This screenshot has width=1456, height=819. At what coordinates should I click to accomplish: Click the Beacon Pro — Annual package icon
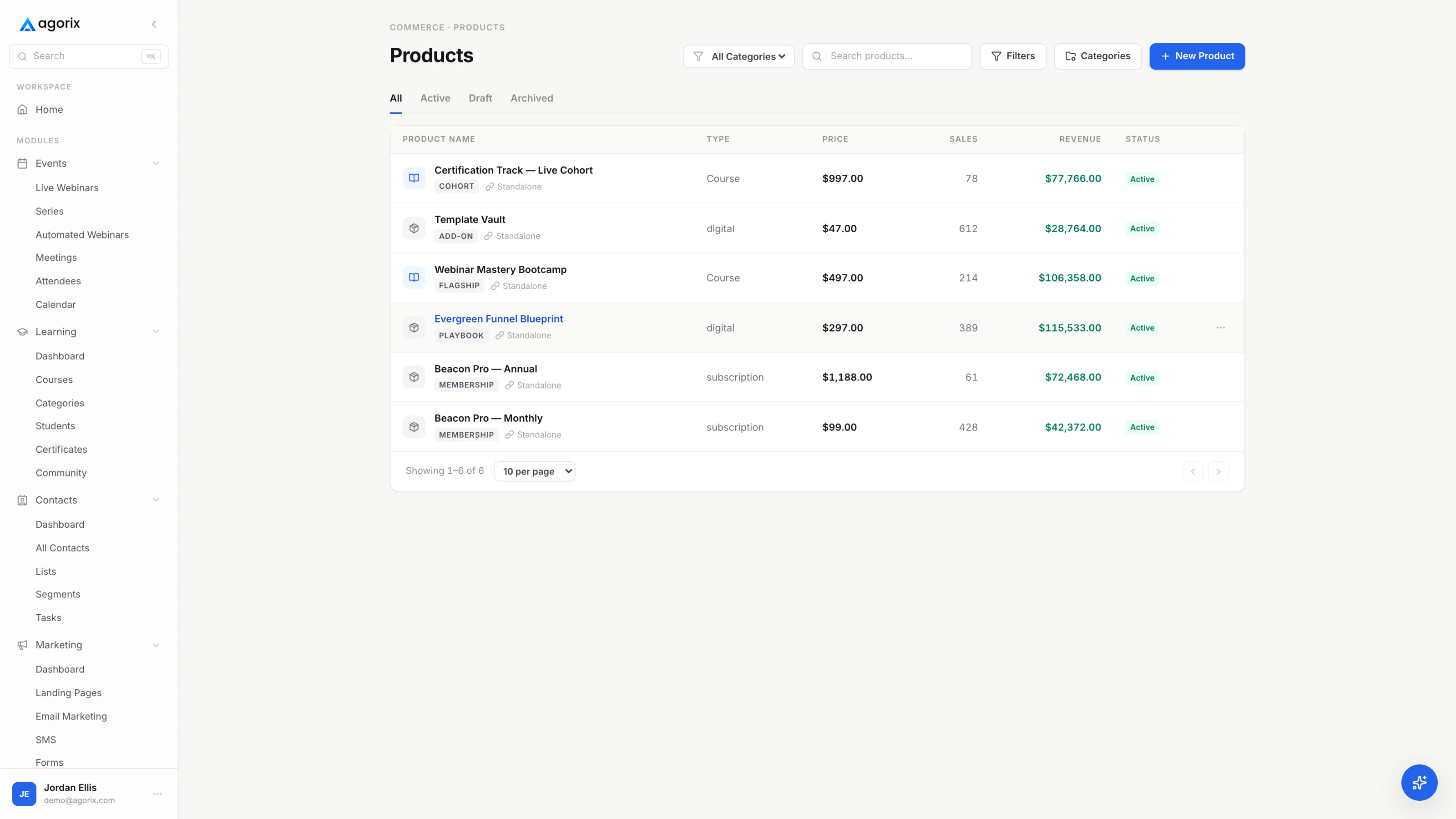tap(414, 377)
